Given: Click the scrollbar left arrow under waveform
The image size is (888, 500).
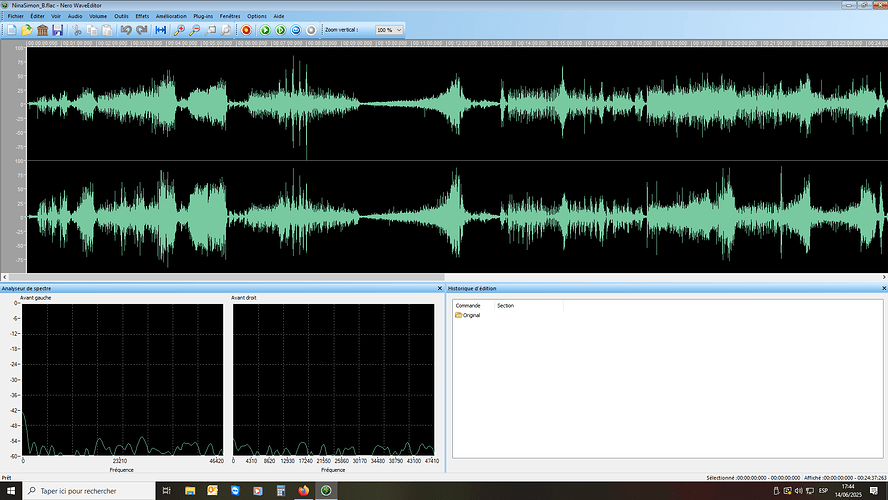Looking at the screenshot, I should (x=5, y=277).
